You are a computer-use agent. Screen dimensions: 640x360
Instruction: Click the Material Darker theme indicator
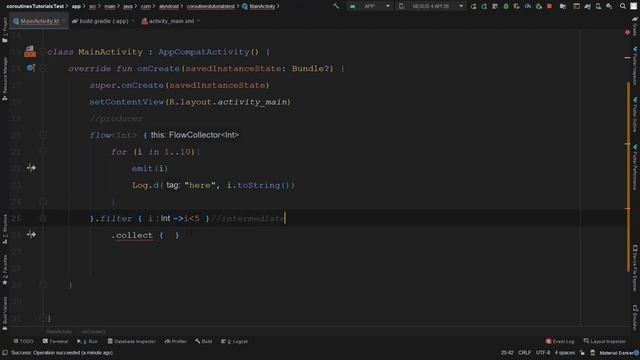(616, 353)
